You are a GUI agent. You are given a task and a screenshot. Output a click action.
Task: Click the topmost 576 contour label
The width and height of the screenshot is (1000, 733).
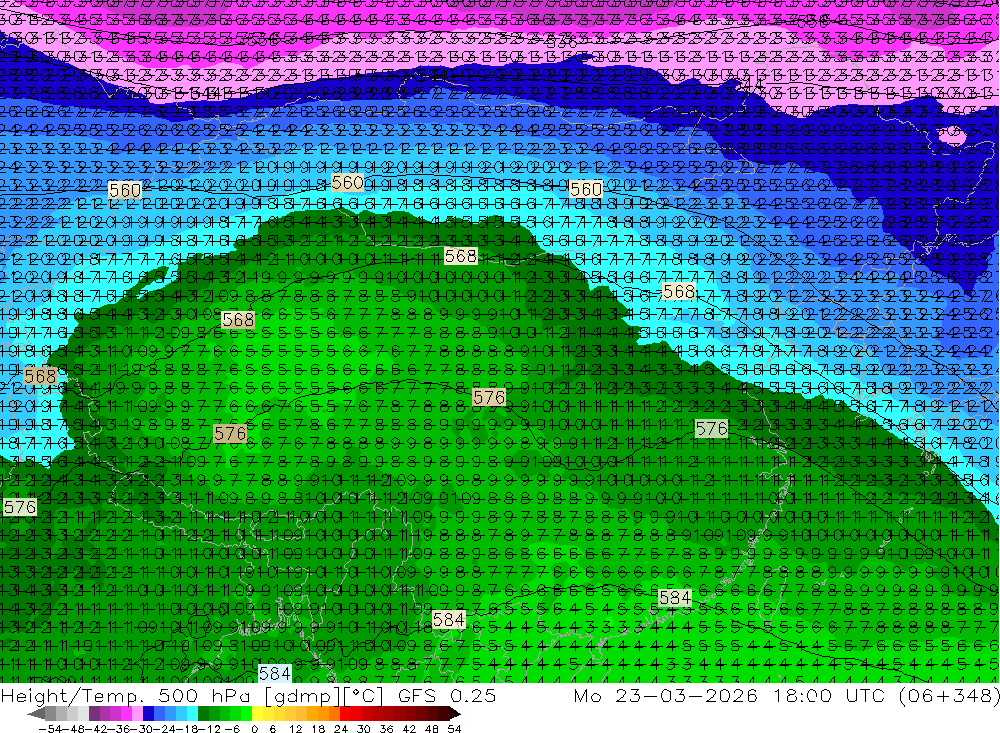(x=489, y=397)
